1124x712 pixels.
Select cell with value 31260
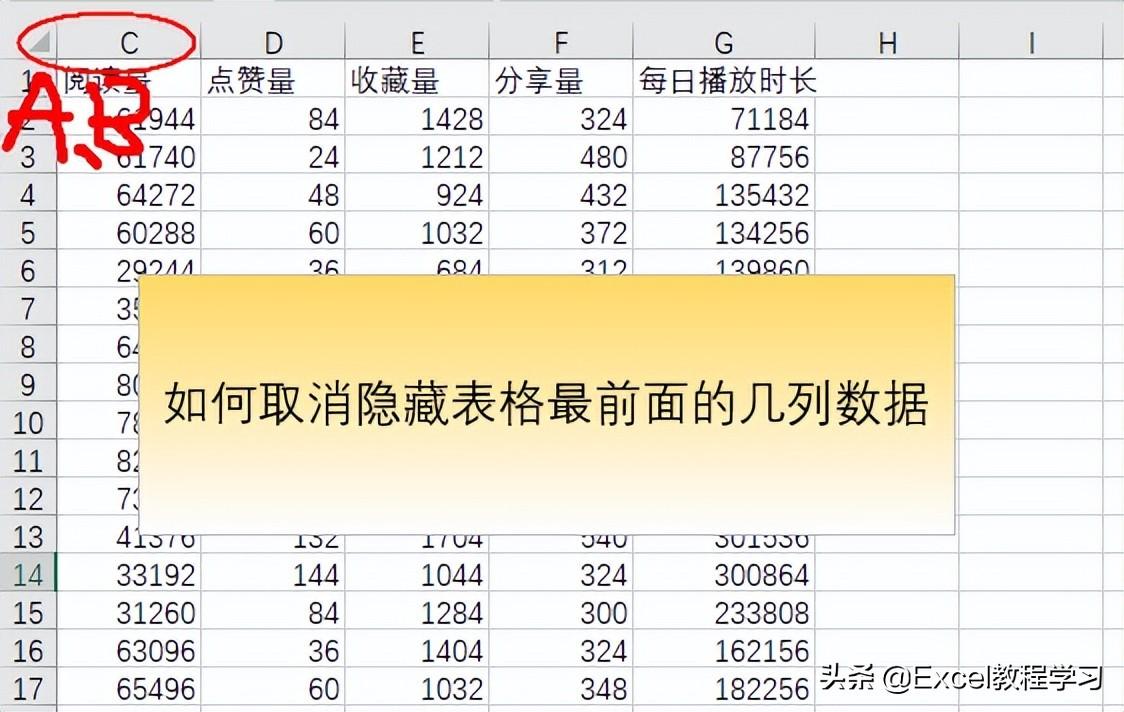[x=129, y=612]
